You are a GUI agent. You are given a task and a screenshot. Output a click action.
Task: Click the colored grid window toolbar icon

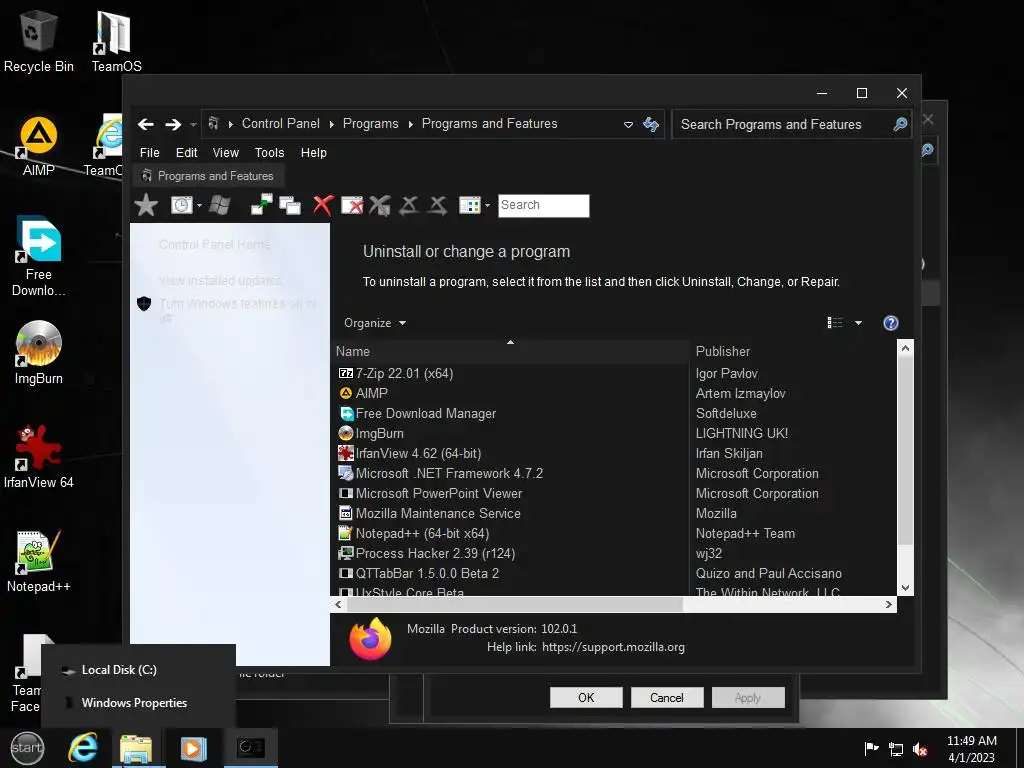[x=470, y=205]
